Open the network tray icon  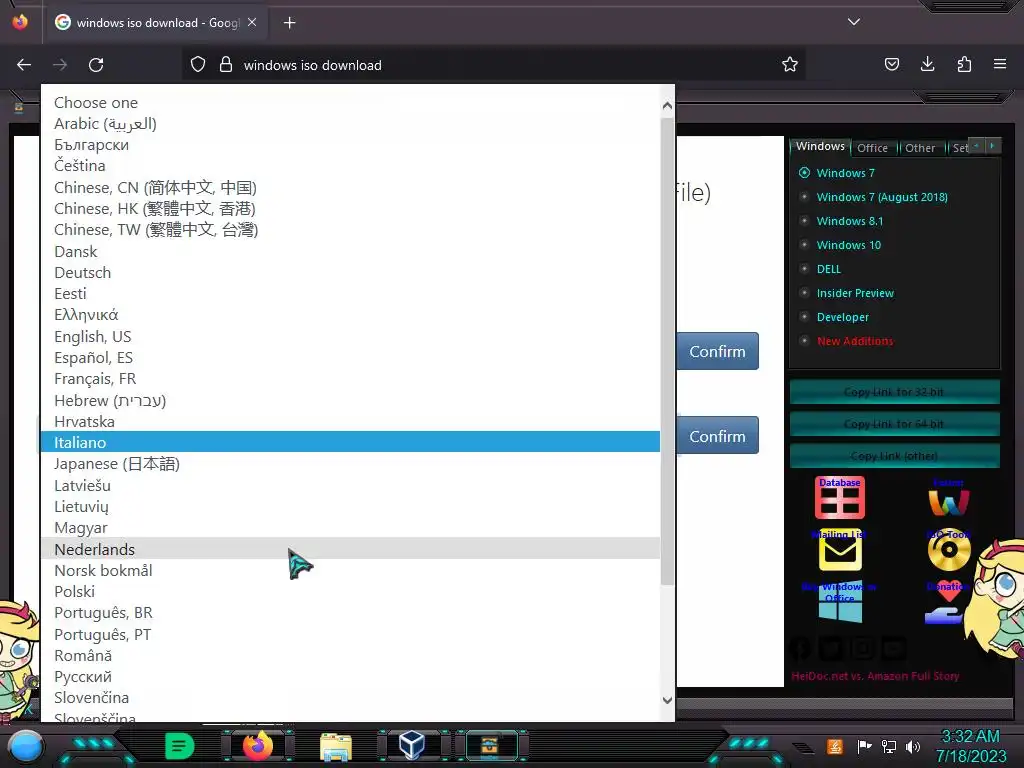point(889,746)
